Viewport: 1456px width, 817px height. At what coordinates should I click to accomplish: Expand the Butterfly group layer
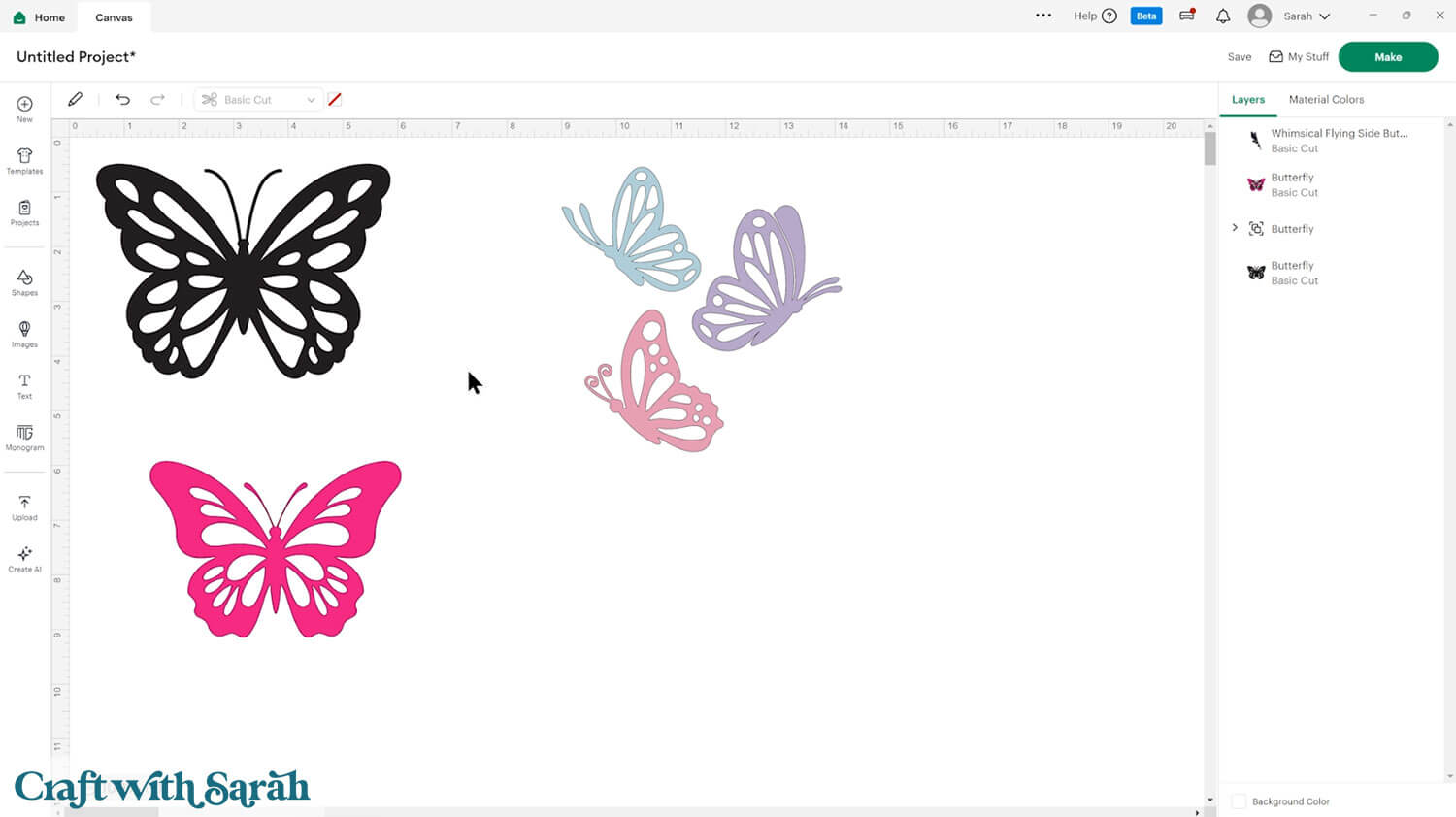click(1235, 228)
